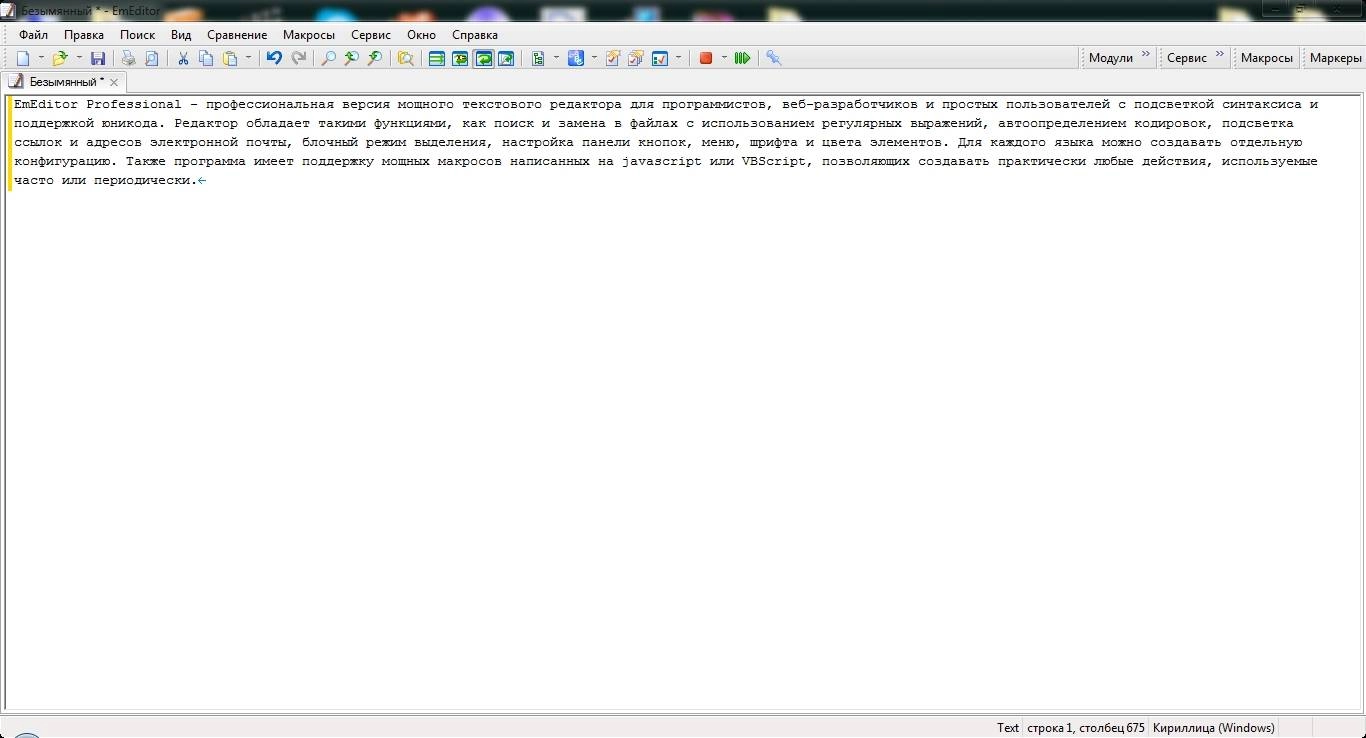
Task: Click Find Previous, the middle magnifier icon
Action: click(351, 58)
